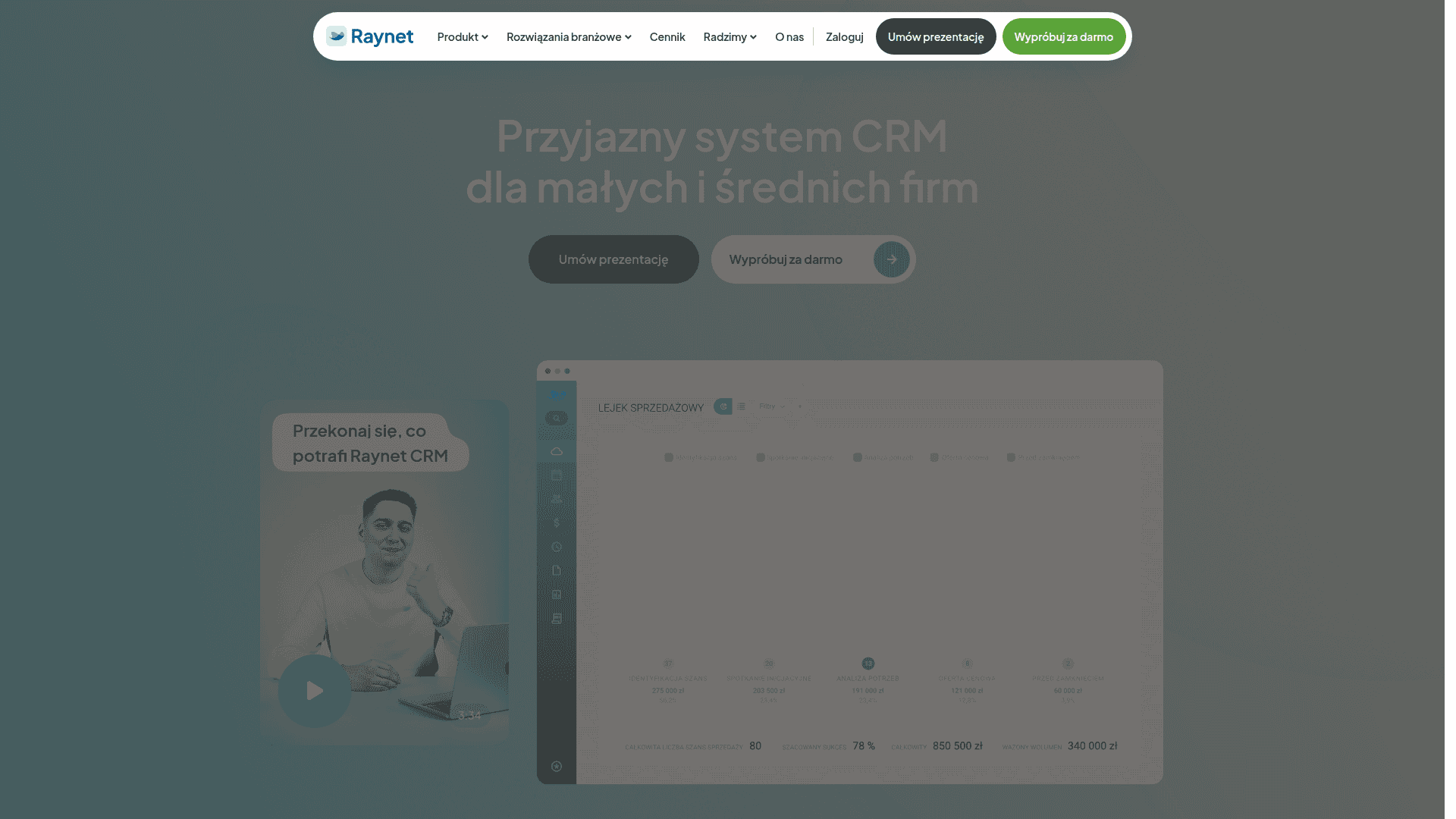This screenshot has height=819, width=1456.
Task: Click the search icon in the CRM sidebar
Action: tap(557, 418)
